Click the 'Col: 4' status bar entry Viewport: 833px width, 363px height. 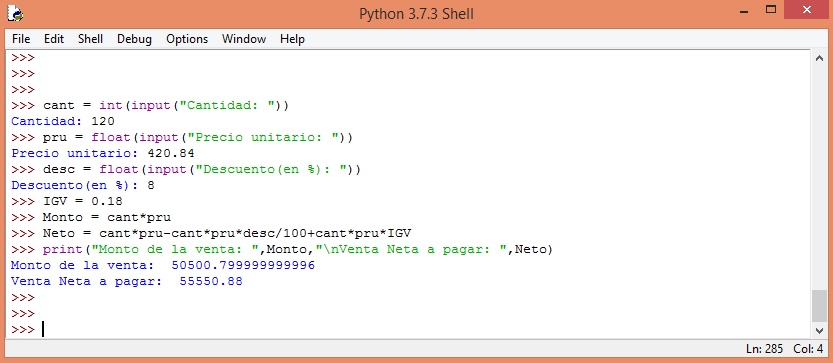point(808,349)
